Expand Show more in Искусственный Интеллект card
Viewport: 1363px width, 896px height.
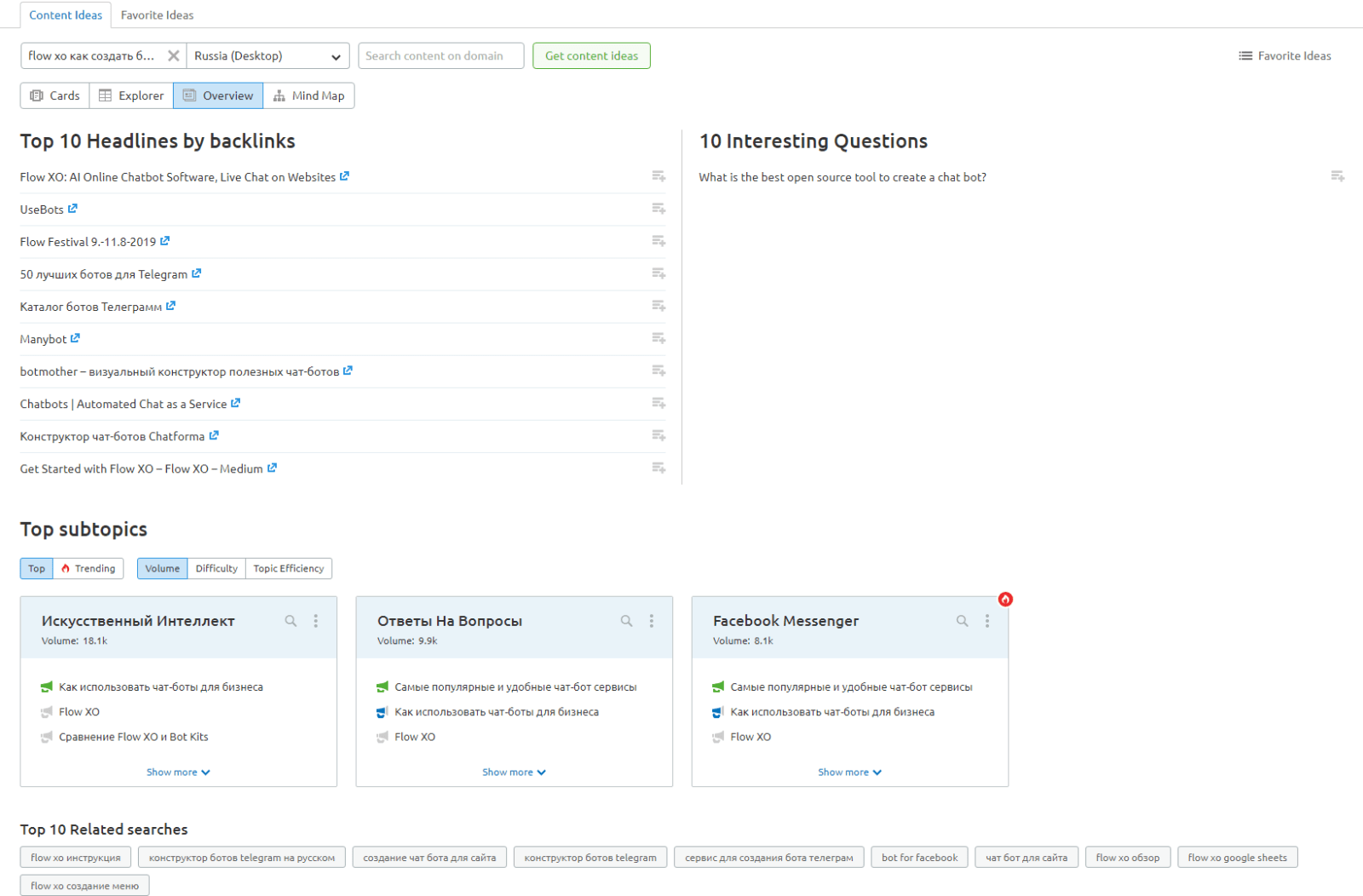click(178, 773)
